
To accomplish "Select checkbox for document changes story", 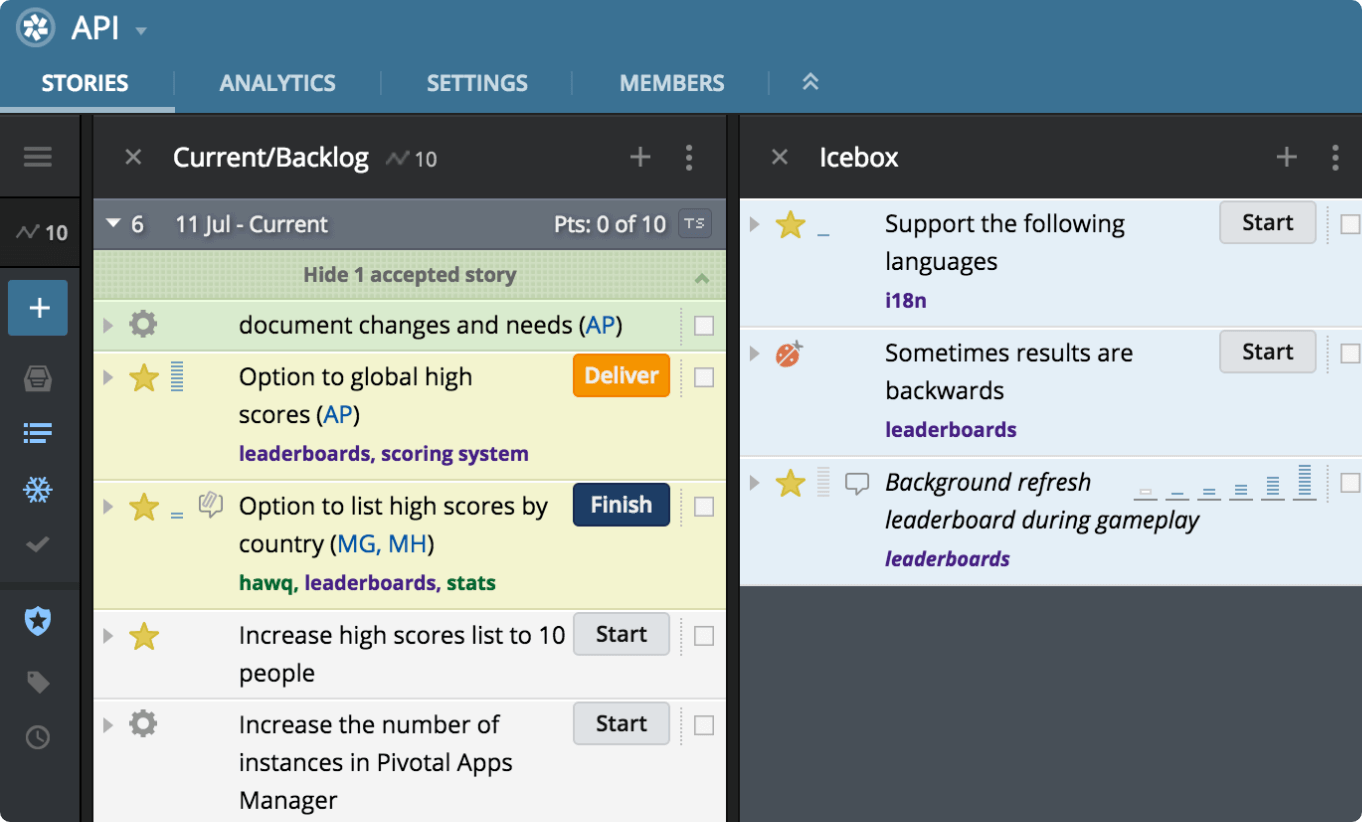I will [704, 326].
